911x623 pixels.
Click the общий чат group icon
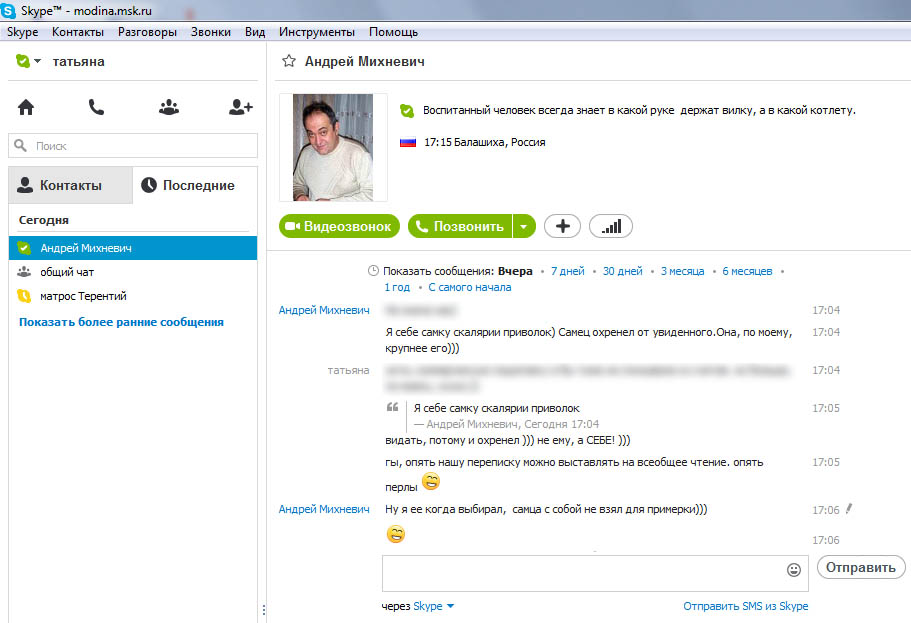24,271
